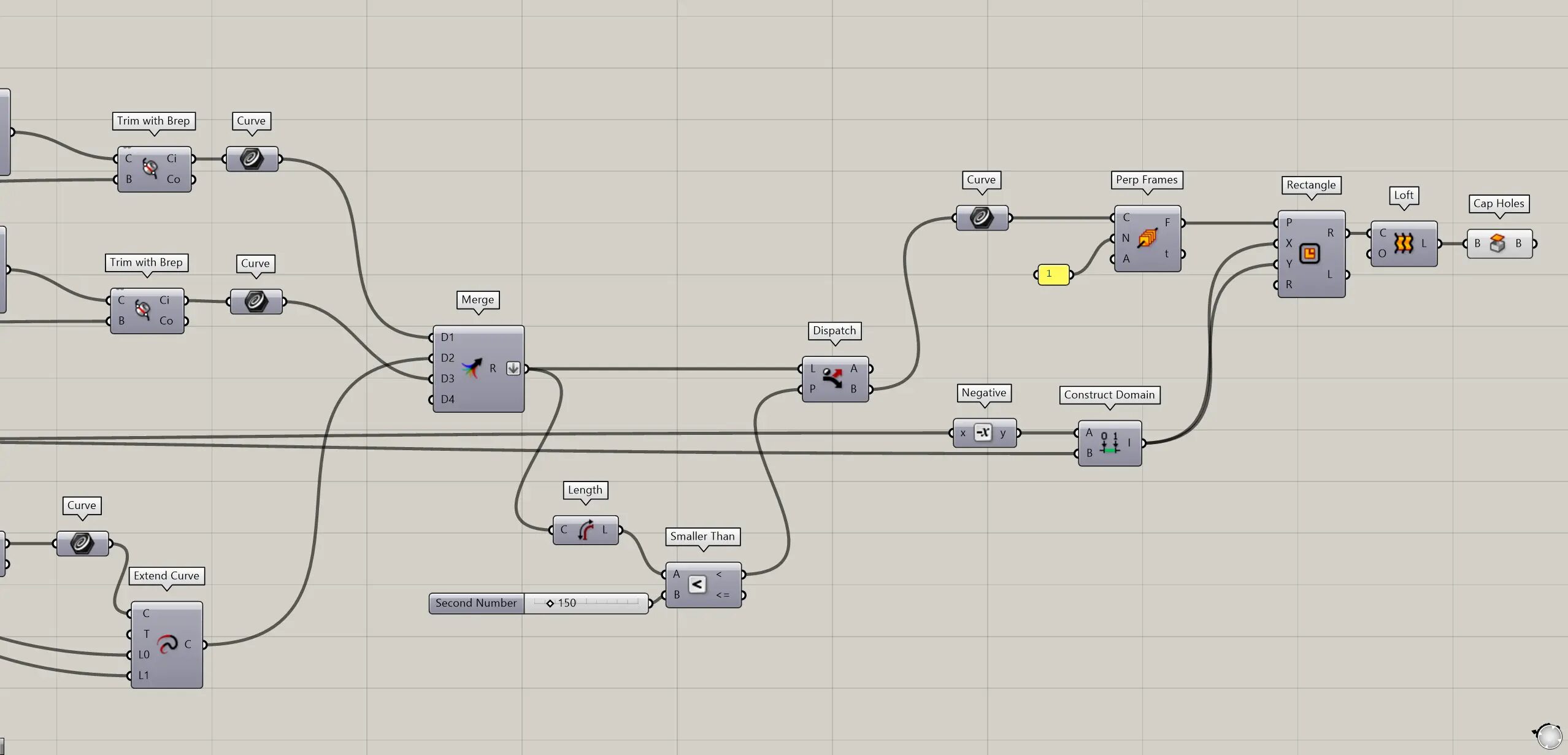Screen dimensions: 1568x755
Task: Click Extend Curve T input
Action: (x=146, y=634)
